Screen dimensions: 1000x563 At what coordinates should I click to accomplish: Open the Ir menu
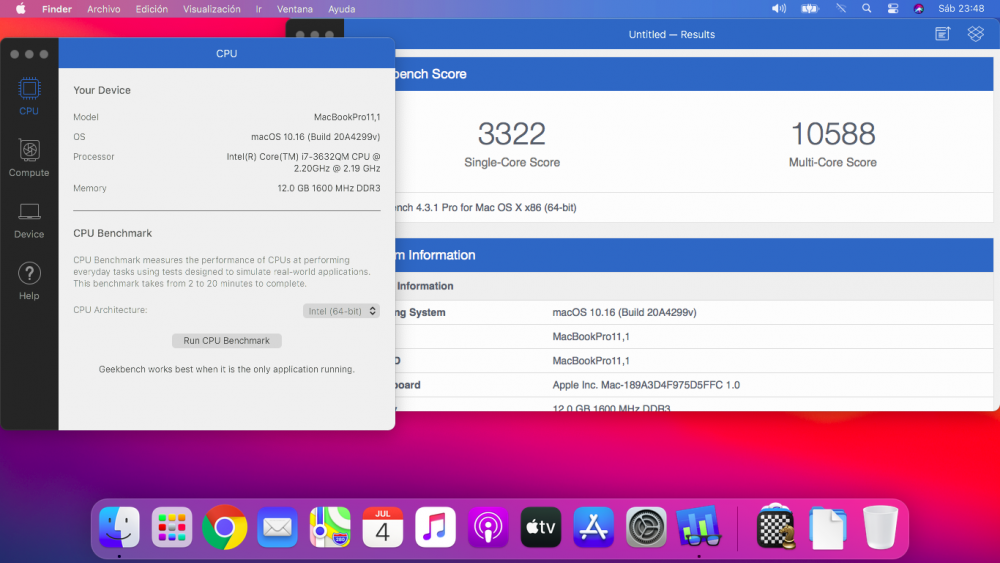(x=258, y=9)
